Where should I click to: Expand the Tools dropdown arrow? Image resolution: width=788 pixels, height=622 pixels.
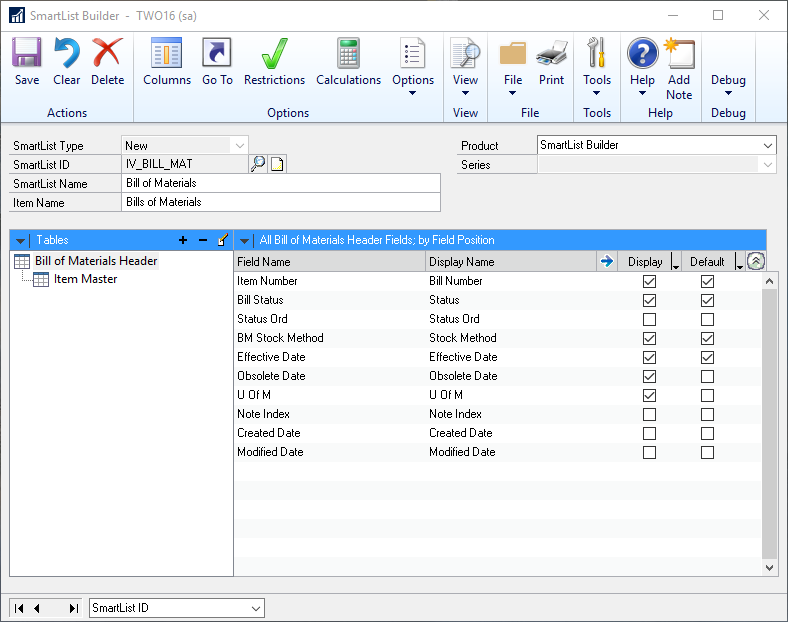(x=597, y=93)
